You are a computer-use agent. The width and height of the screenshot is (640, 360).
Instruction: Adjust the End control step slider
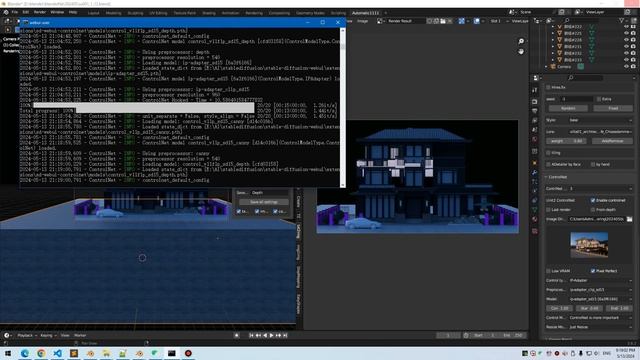coord(619,308)
